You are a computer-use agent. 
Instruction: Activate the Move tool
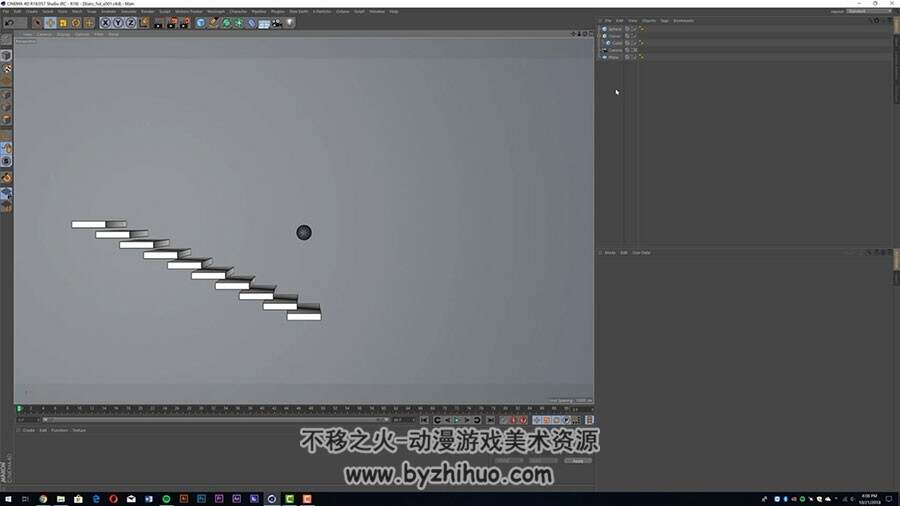pyautogui.click(x=51, y=23)
